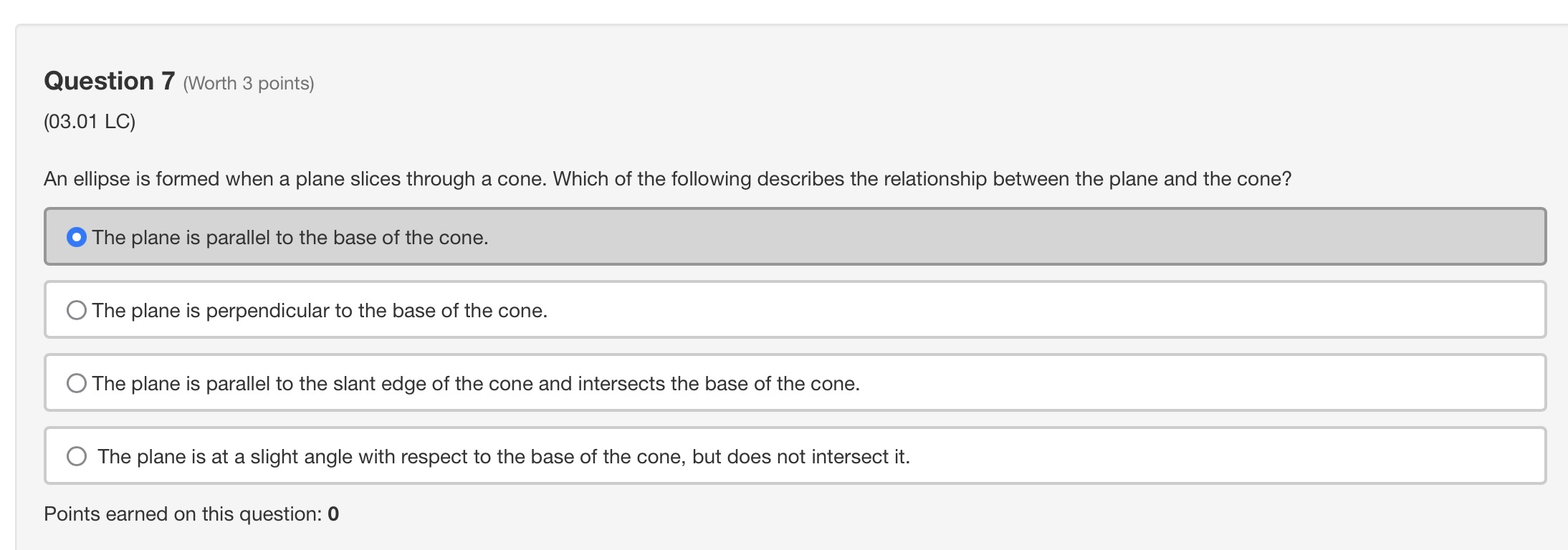
Task: Click the Question 7 heading
Action: 109,81
